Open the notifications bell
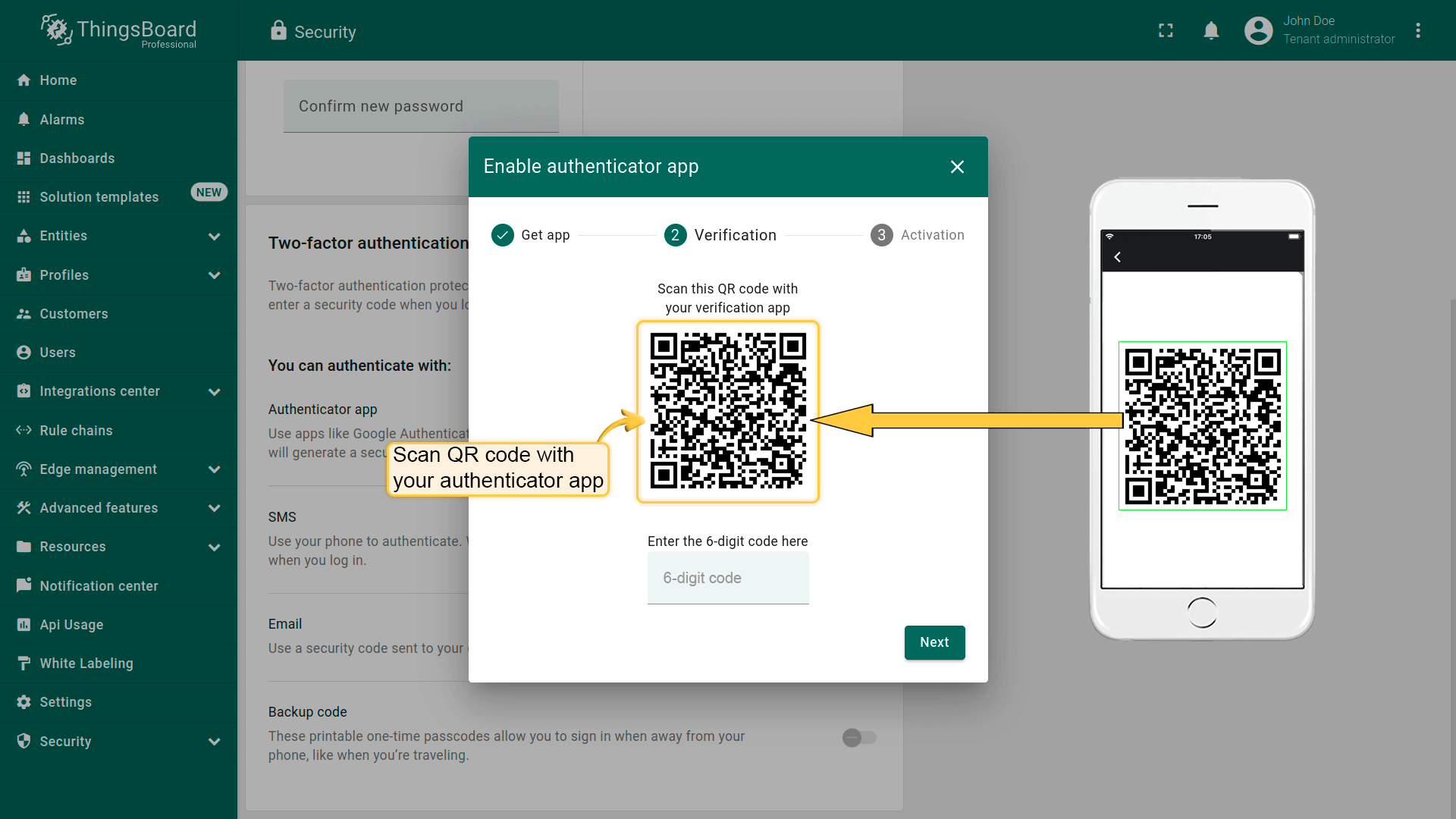This screenshot has height=819, width=1456. point(1211,30)
